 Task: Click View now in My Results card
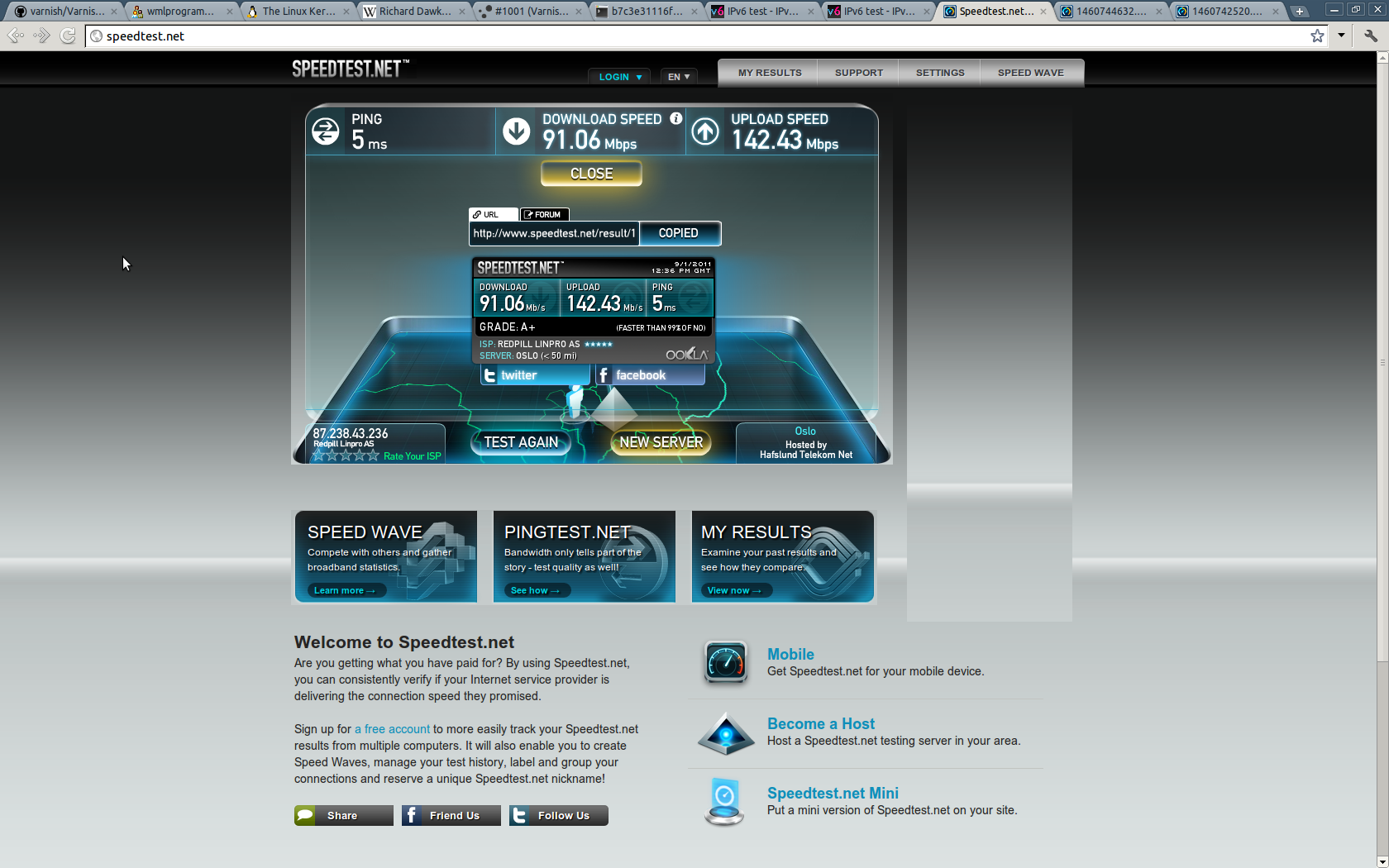coord(735,590)
